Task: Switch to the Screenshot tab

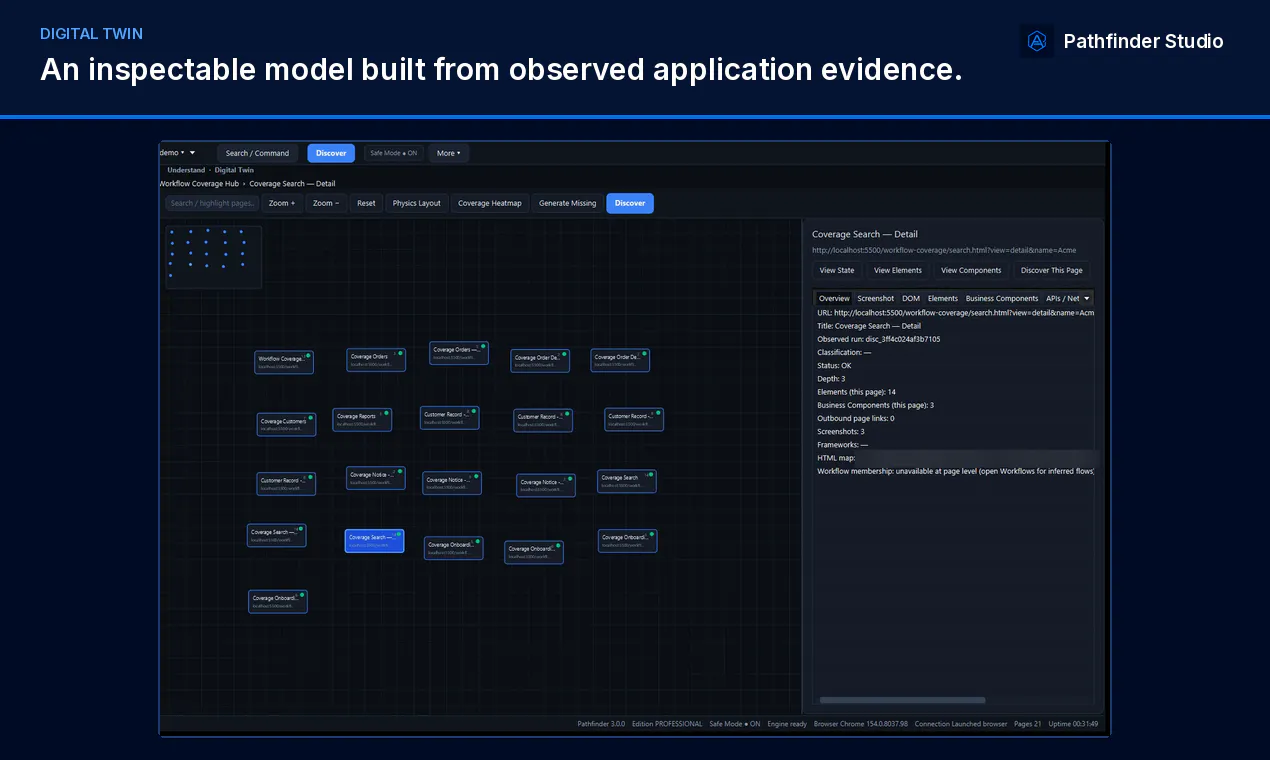Action: pyautogui.click(x=876, y=298)
